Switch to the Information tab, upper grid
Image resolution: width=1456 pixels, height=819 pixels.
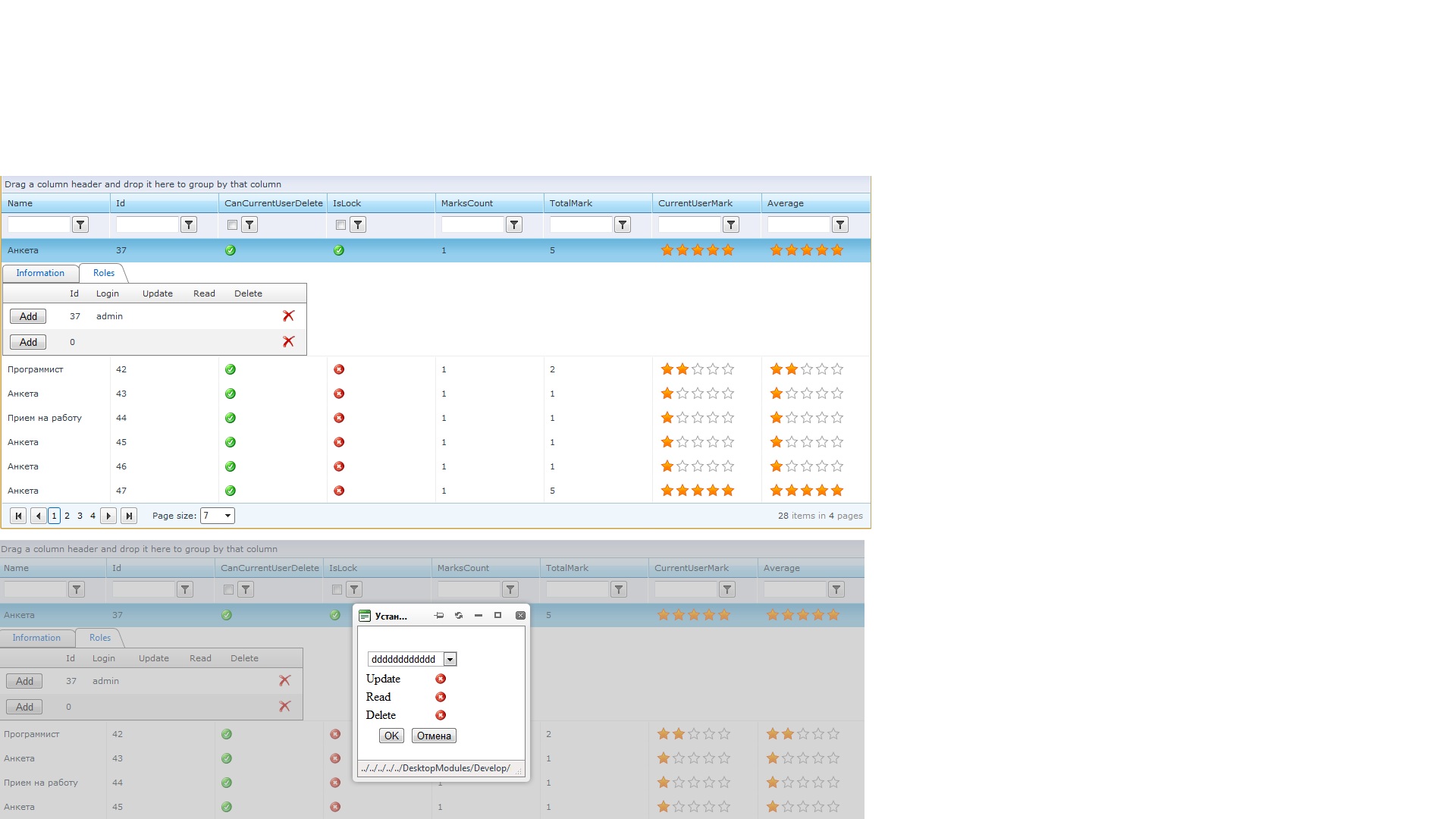tap(40, 274)
